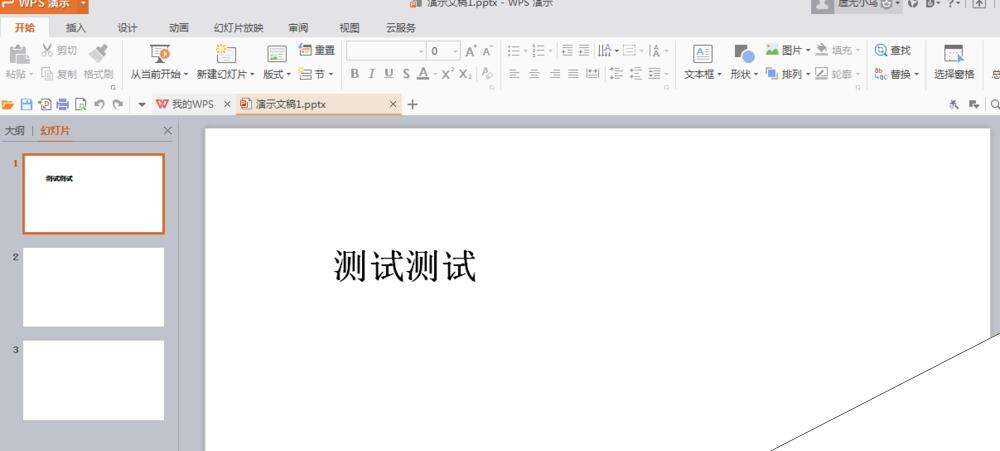Viewport: 1000px width, 451px height.
Task: Click the Increase Font Size A+ icon
Action: click(x=471, y=52)
